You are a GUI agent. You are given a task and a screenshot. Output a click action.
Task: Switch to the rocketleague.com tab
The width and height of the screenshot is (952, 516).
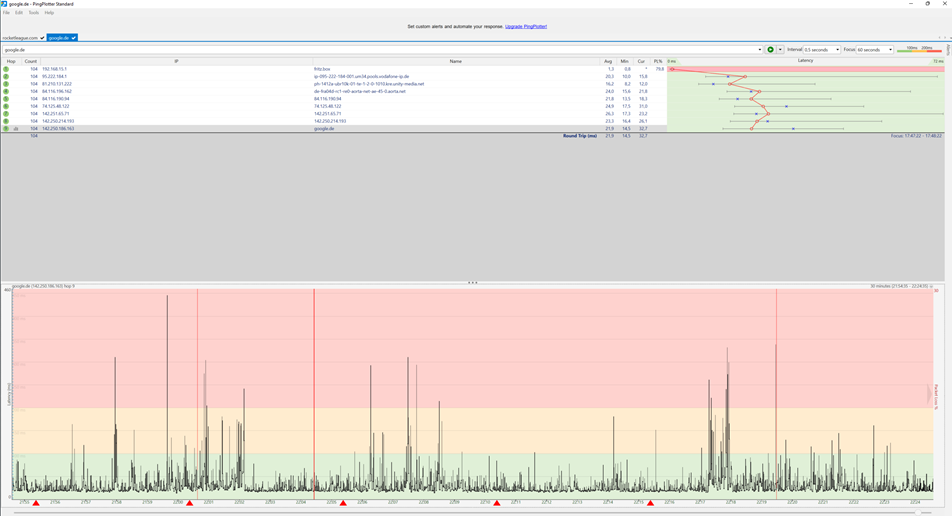[23, 38]
